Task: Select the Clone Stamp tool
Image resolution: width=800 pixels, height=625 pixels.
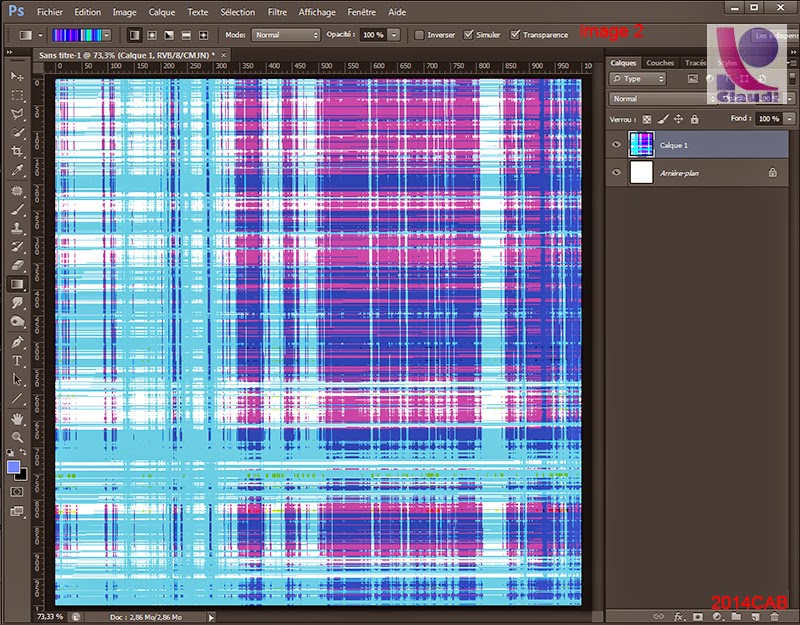Action: pyautogui.click(x=17, y=228)
